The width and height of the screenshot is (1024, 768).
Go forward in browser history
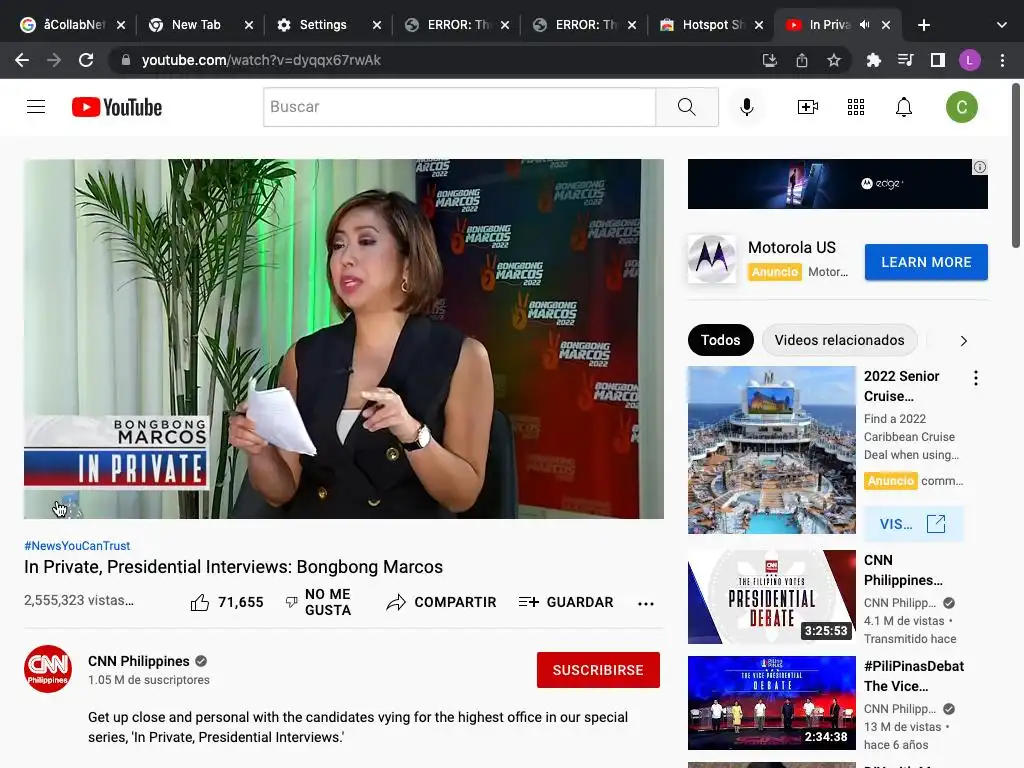(54, 60)
